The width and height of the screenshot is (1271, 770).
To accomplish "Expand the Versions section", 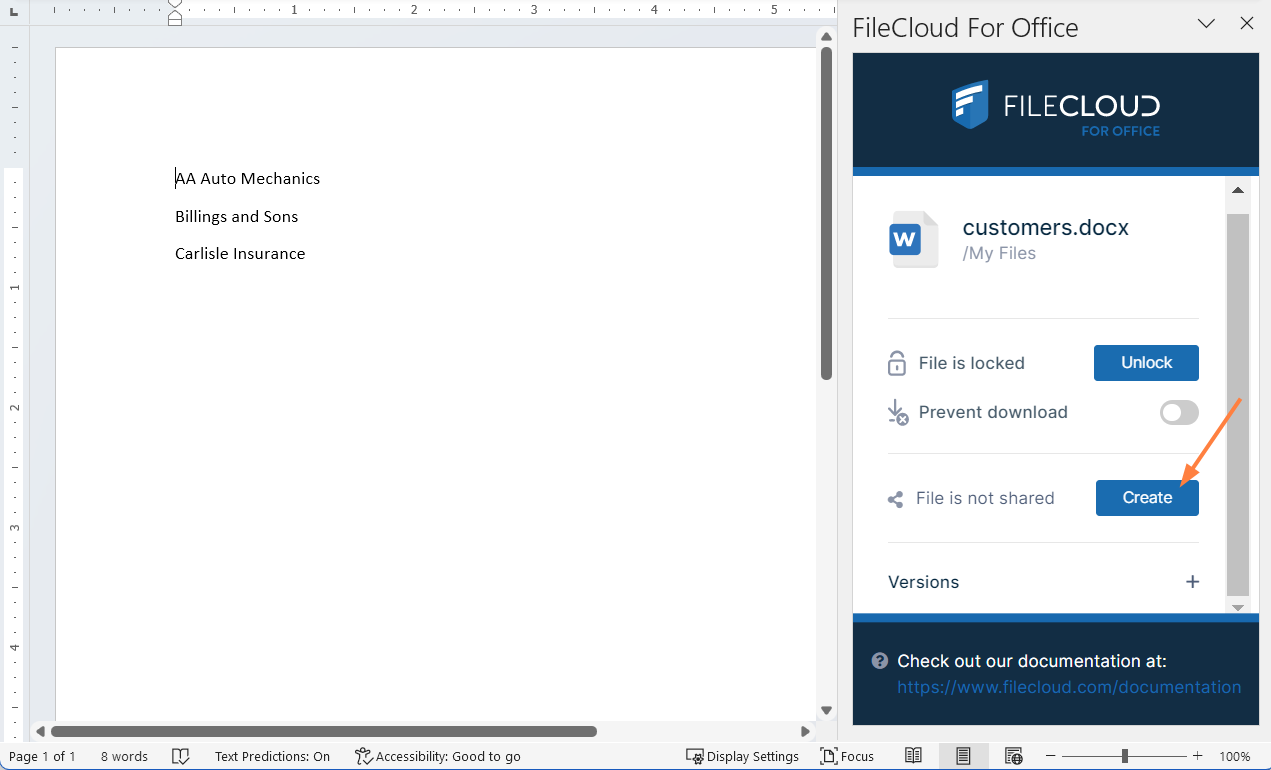I will coord(1192,582).
